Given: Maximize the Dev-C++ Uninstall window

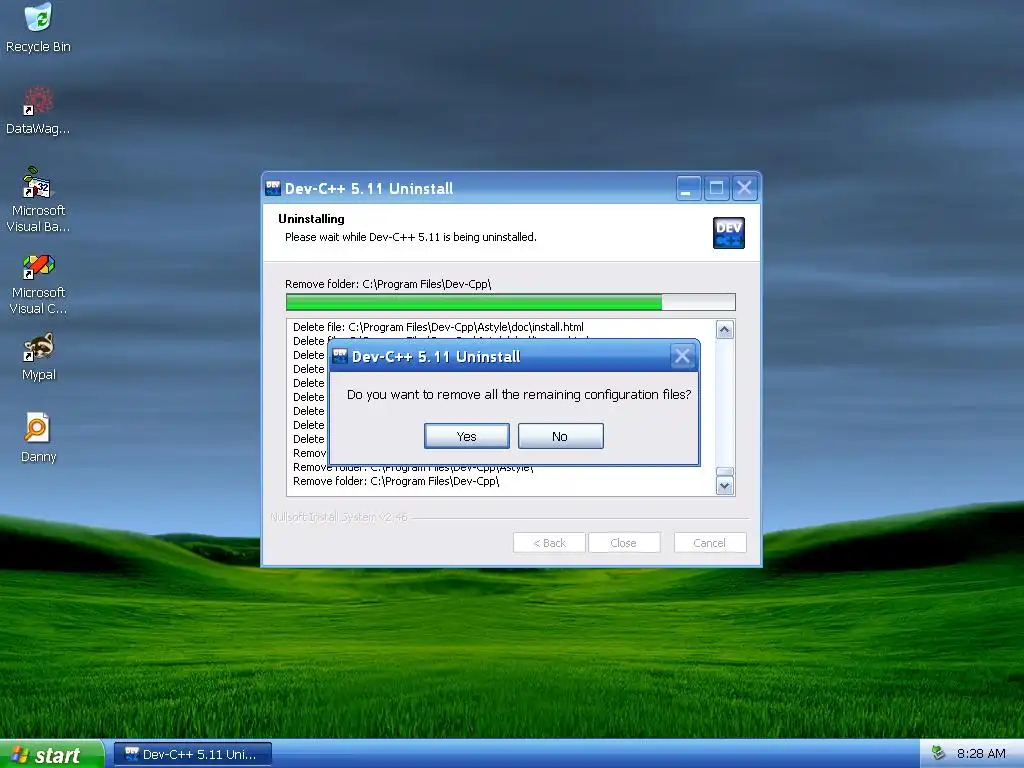Looking at the screenshot, I should tap(716, 189).
